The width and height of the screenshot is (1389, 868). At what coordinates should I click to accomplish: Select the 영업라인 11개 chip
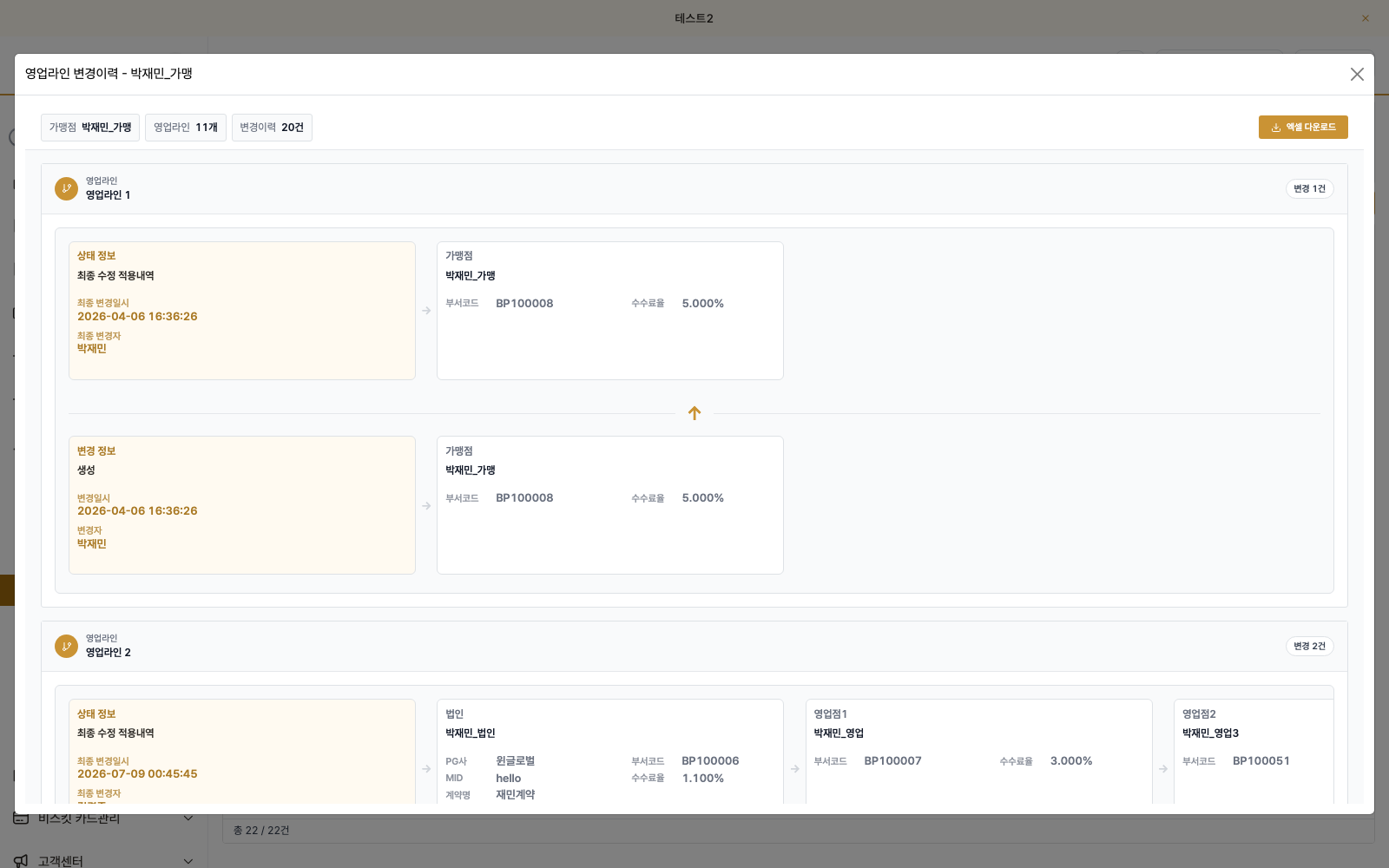pyautogui.click(x=186, y=128)
